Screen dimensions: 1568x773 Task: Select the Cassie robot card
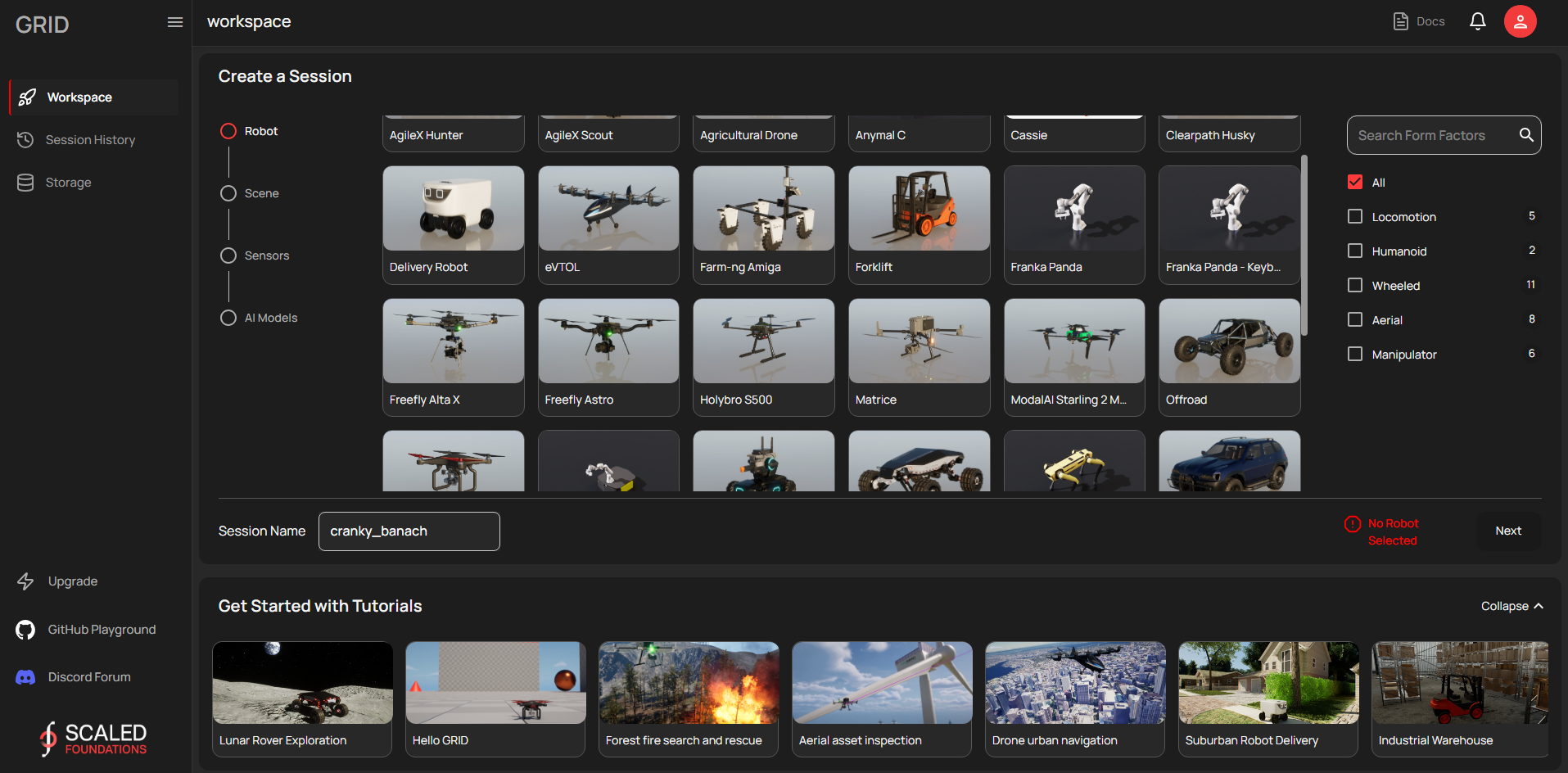pos(1074,134)
